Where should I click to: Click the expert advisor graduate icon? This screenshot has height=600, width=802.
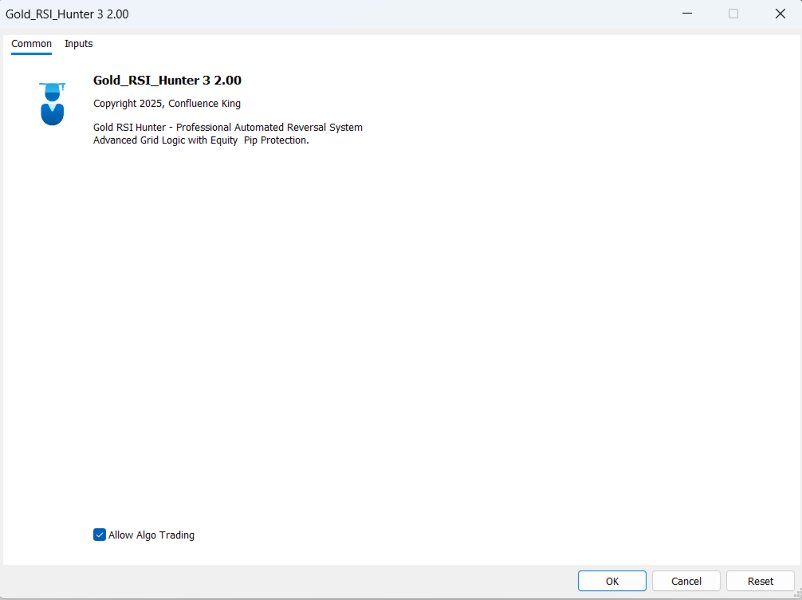click(52, 104)
